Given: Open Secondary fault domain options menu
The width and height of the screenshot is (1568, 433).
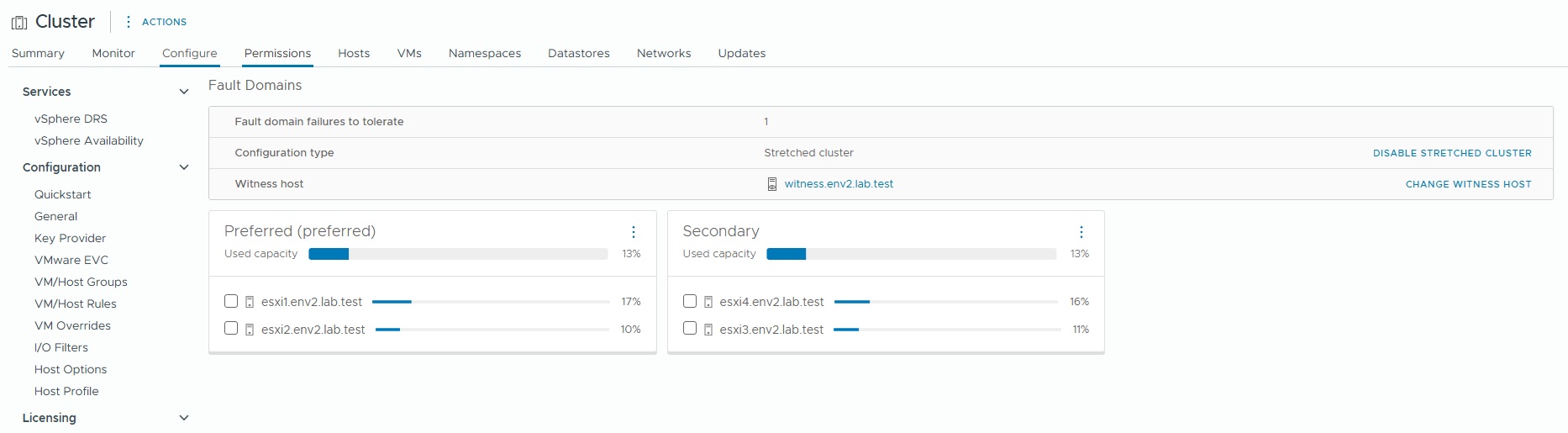Looking at the screenshot, I should click(x=1081, y=232).
